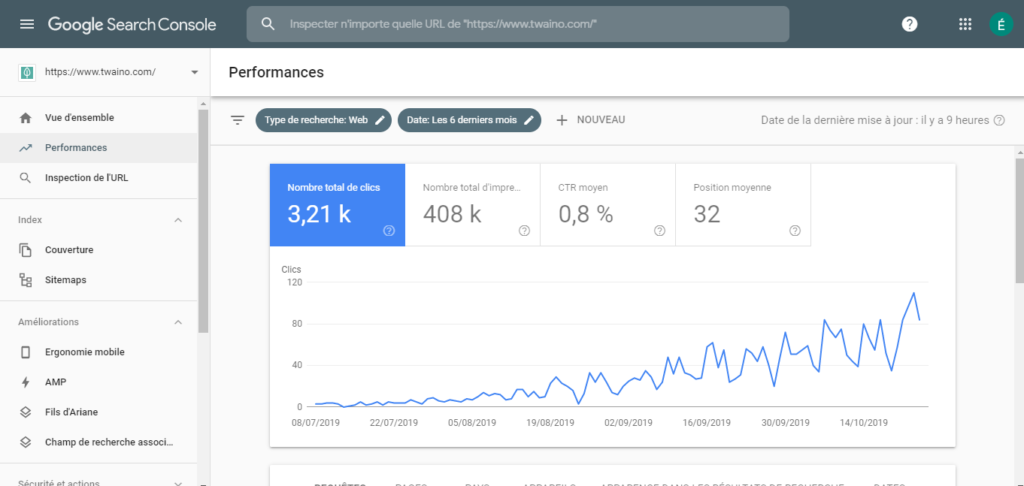Toggle the total clicks metric card
Viewport: 1024px width, 486px height.
(x=338, y=205)
